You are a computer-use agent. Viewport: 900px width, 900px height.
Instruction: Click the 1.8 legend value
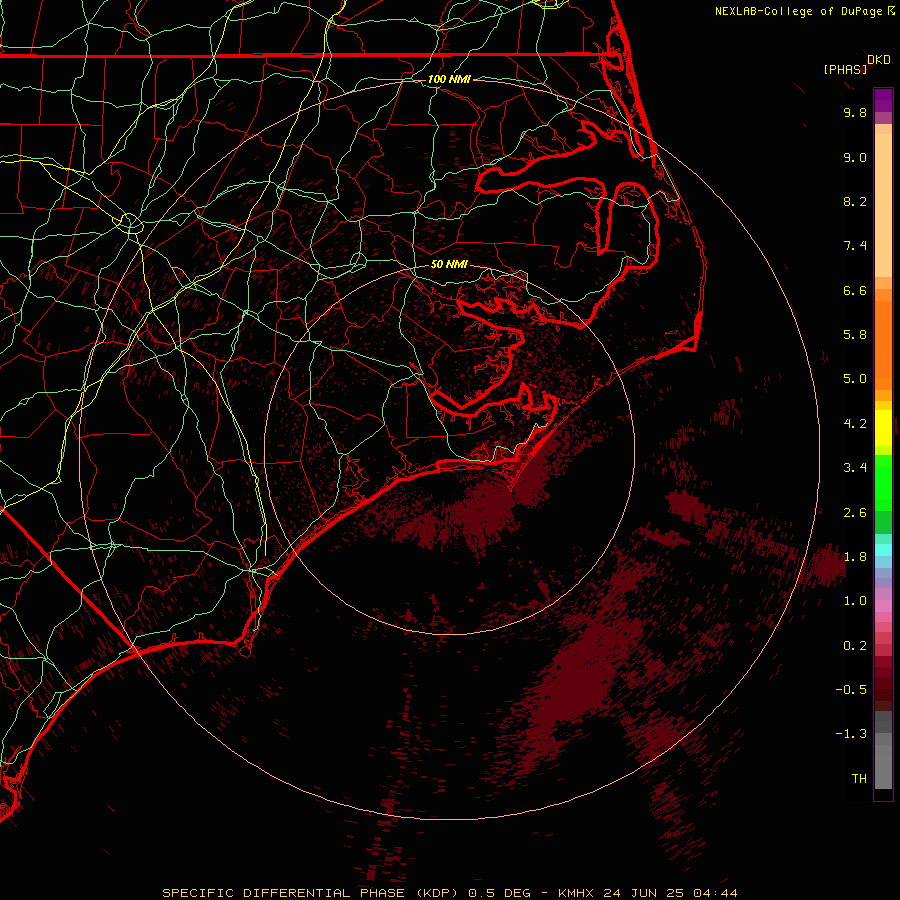pyautogui.click(x=855, y=557)
